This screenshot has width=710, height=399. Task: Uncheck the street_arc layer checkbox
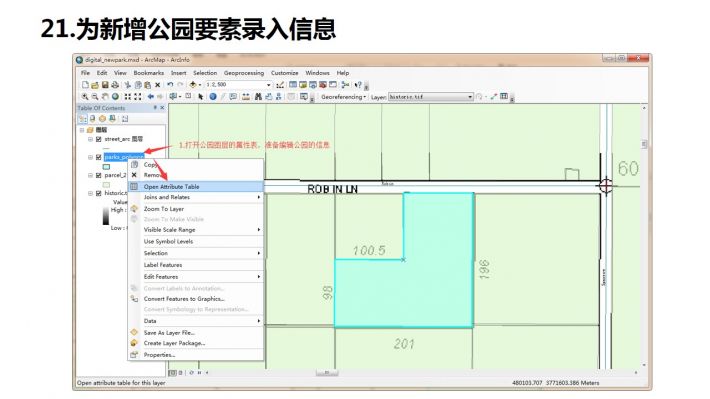(98, 139)
